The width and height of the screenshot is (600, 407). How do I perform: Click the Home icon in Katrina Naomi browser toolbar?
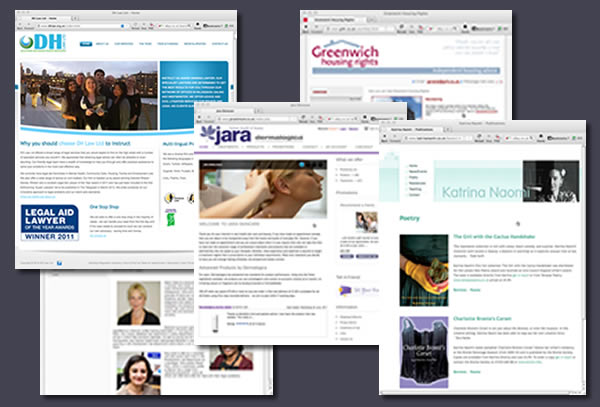pos(541,137)
